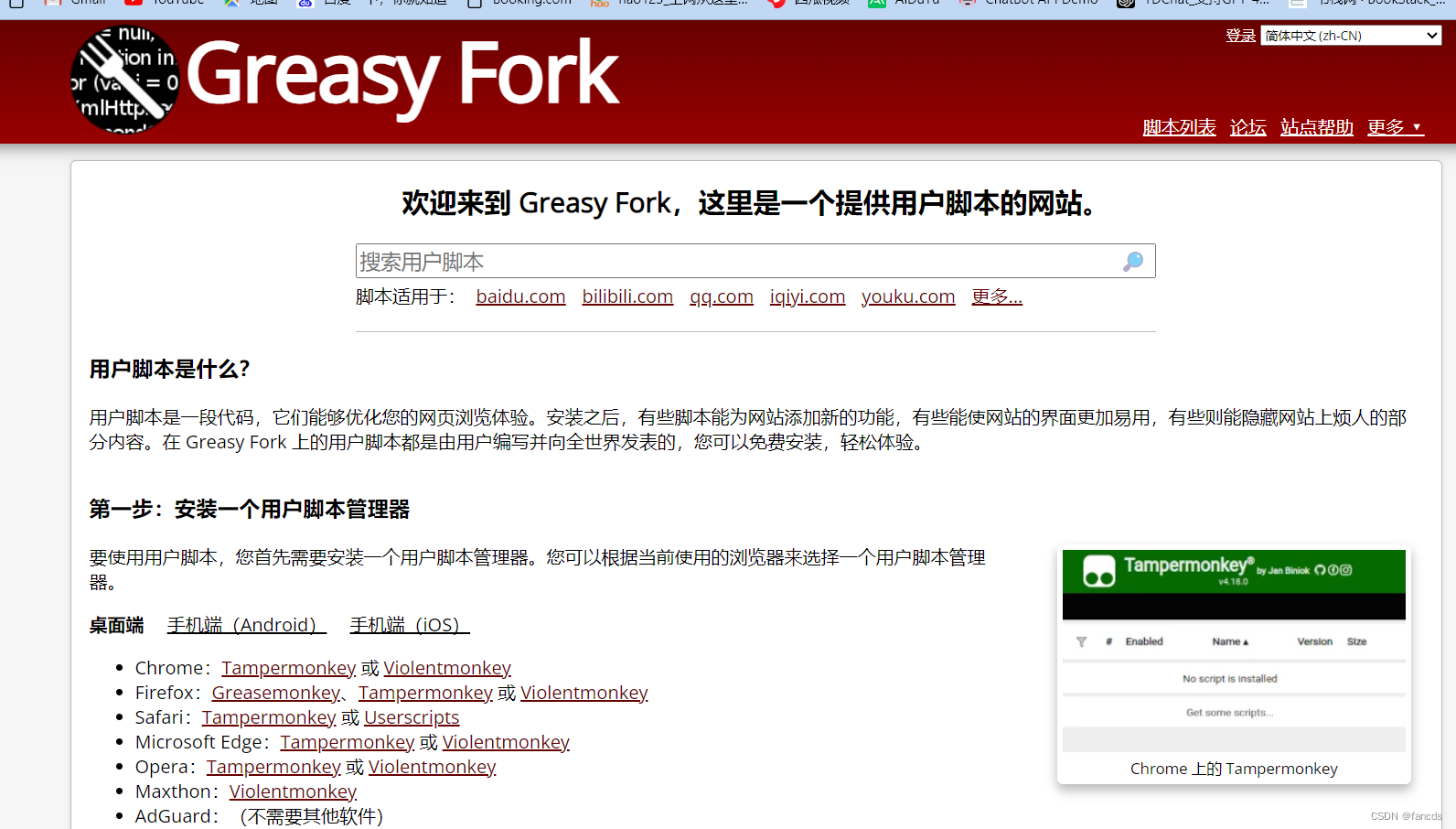Open Tampermonkey link in Chrome row

(x=288, y=668)
